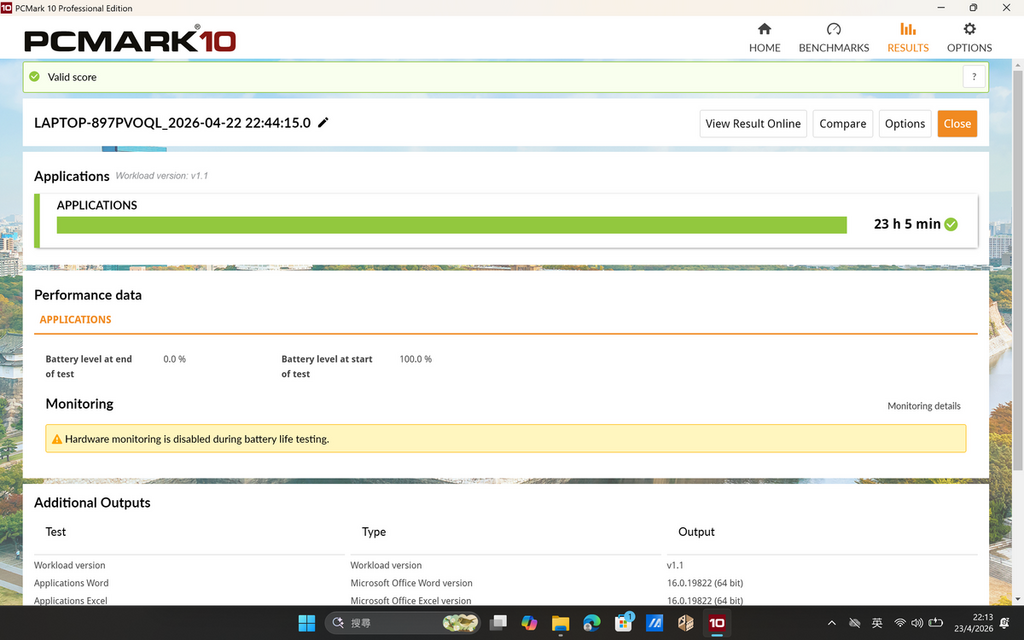
Task: Click the scrollbar down arrow
Action: (x=1017, y=599)
